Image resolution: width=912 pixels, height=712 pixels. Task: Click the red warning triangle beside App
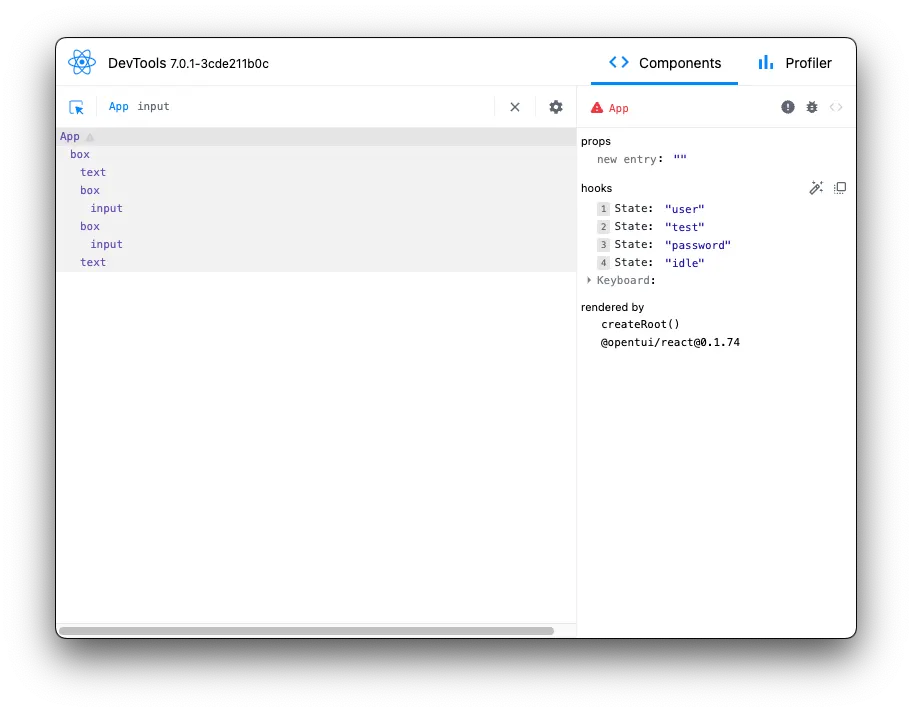[597, 108]
